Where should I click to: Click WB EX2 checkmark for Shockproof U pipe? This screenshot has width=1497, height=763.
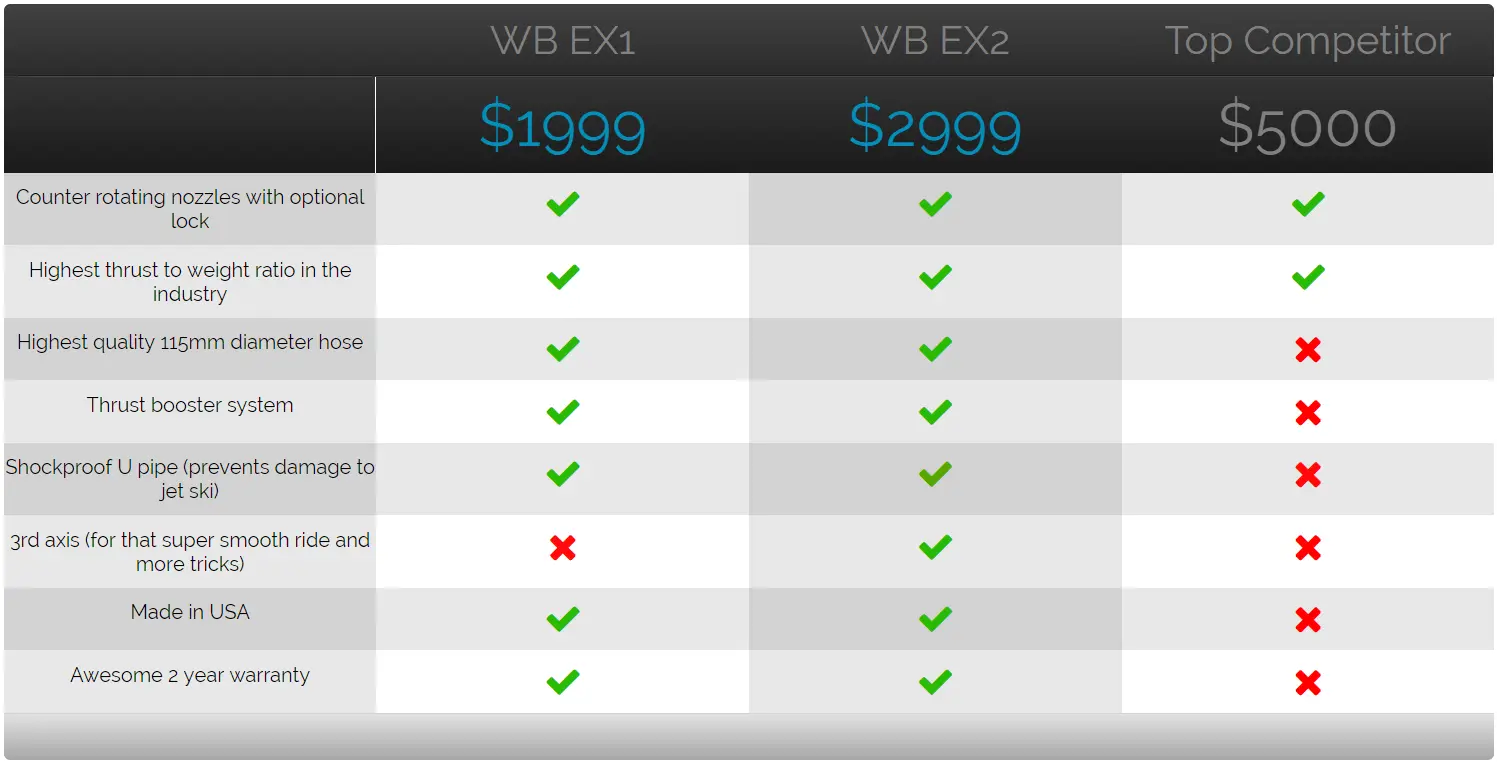tap(935, 473)
